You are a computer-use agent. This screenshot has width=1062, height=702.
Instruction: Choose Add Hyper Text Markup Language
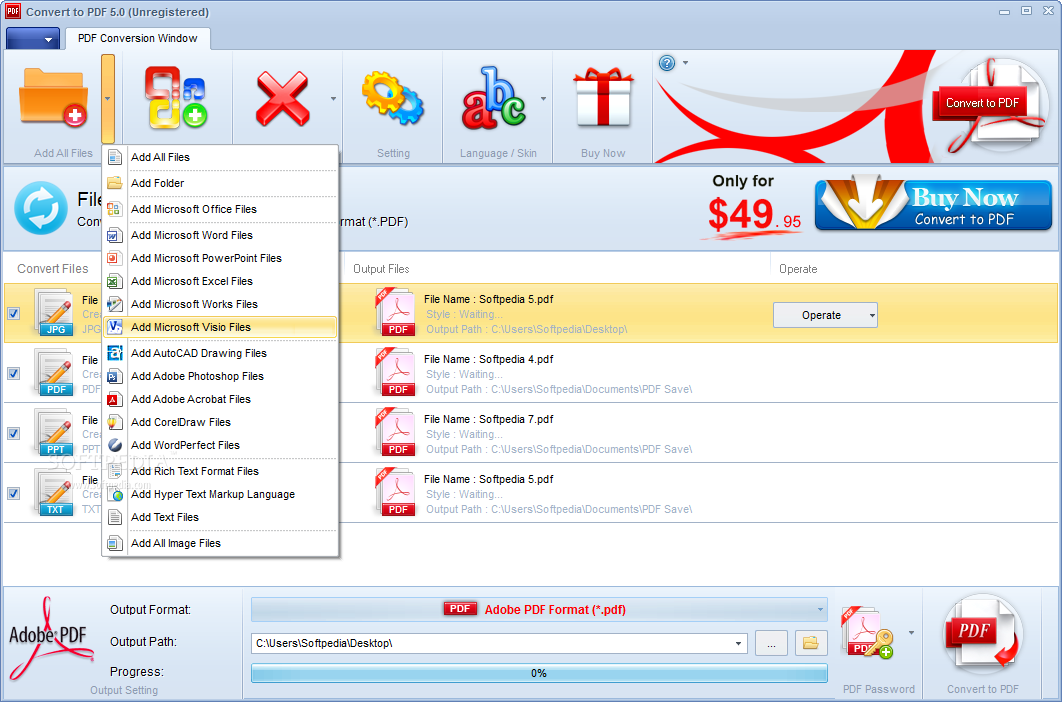pyautogui.click(x=220, y=494)
